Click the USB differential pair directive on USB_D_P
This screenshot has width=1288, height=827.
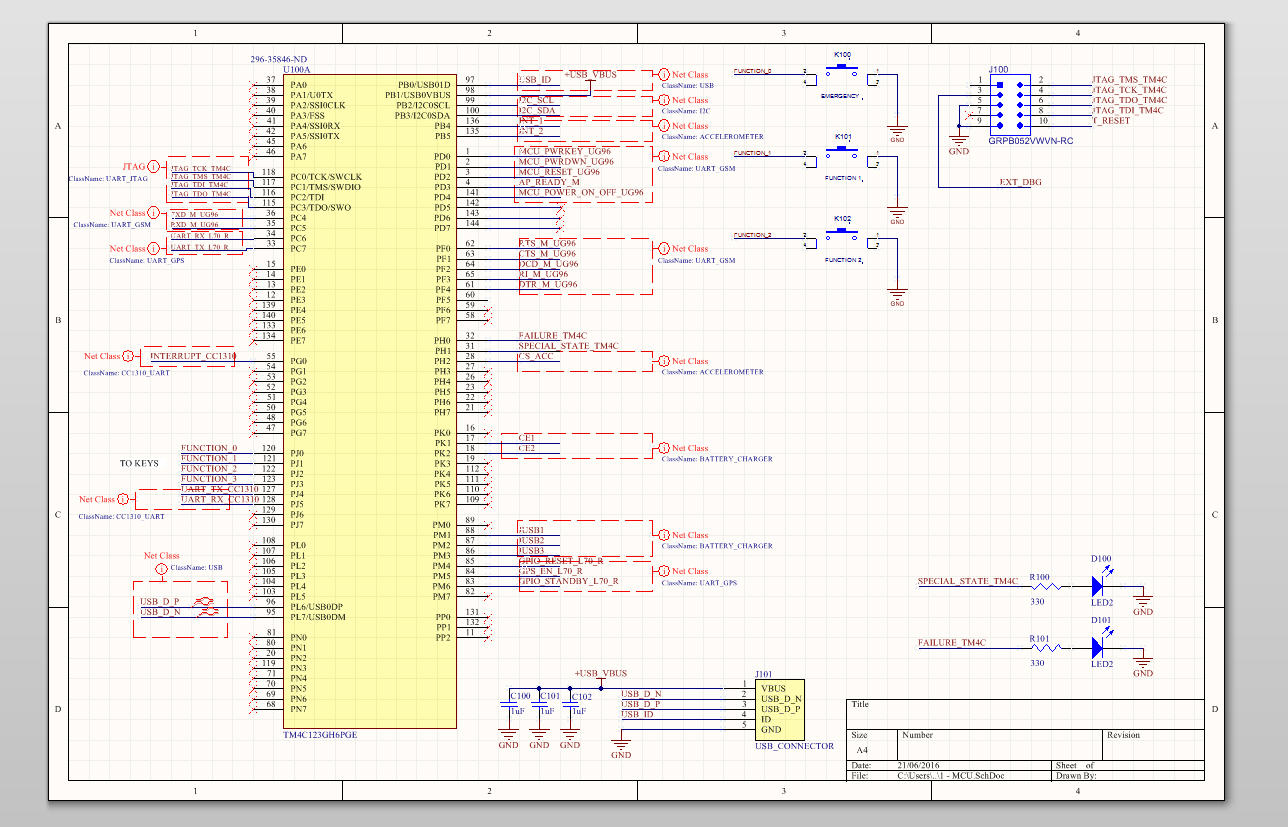click(x=206, y=602)
